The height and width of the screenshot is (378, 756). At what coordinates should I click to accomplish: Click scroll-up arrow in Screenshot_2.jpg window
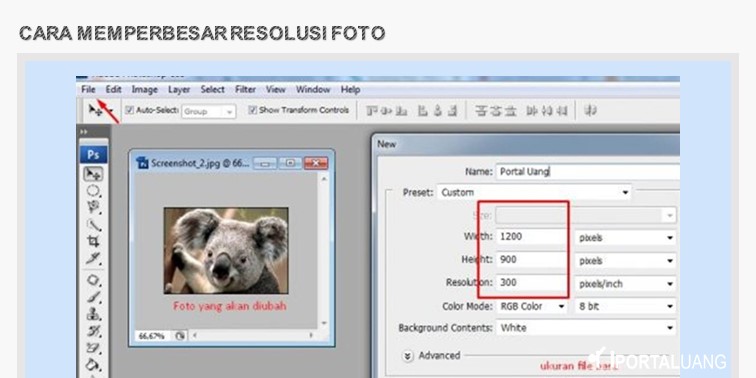tap(323, 178)
